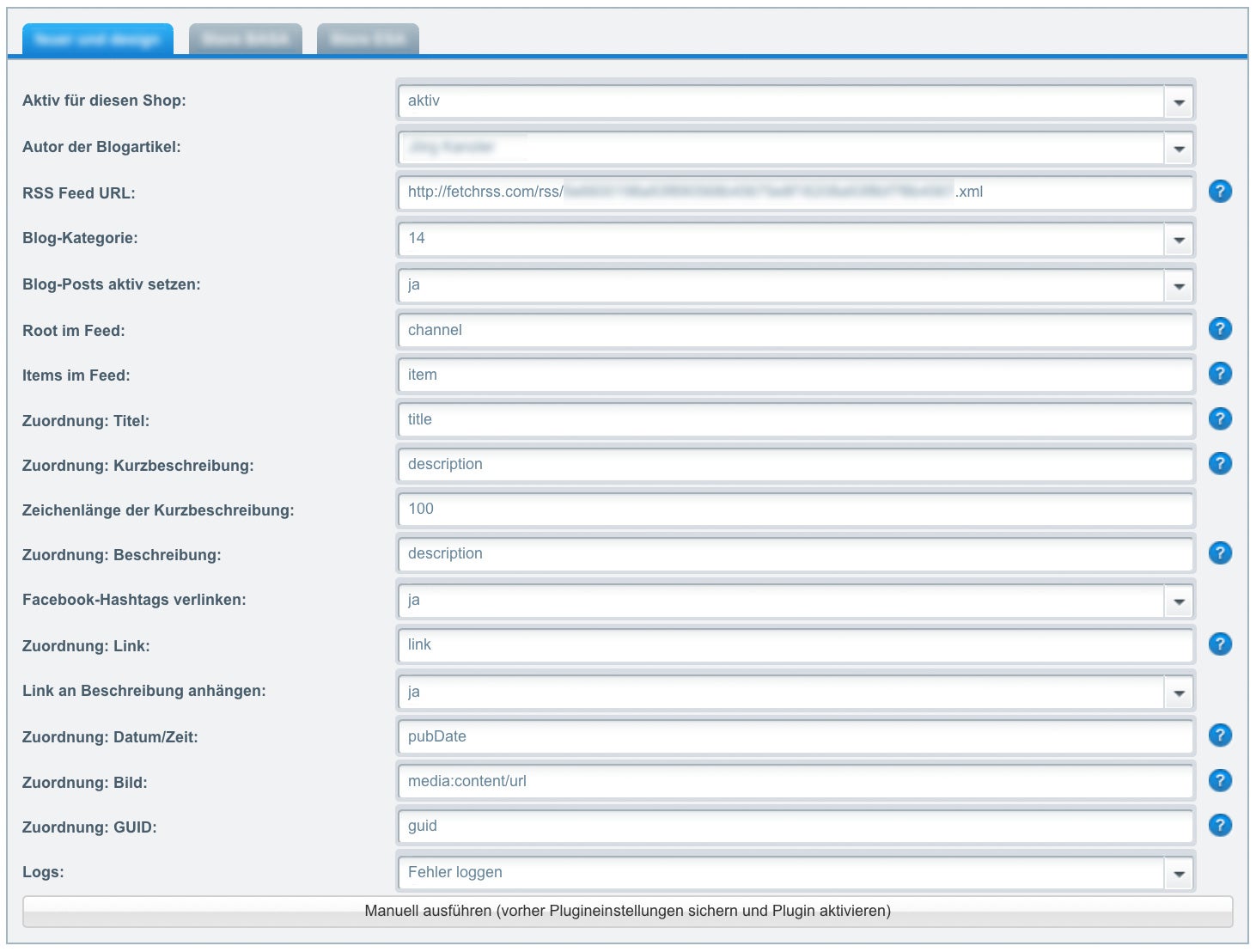This screenshot has height=952, width=1256.
Task: Open help icon next to Root im Feed
Action: (x=1220, y=329)
